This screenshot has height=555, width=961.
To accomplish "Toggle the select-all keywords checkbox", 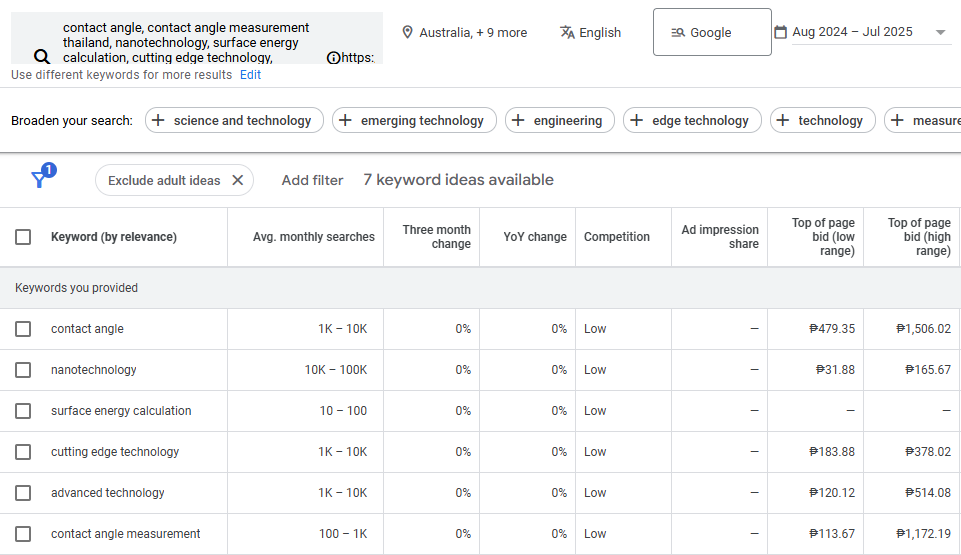I will (23, 237).
